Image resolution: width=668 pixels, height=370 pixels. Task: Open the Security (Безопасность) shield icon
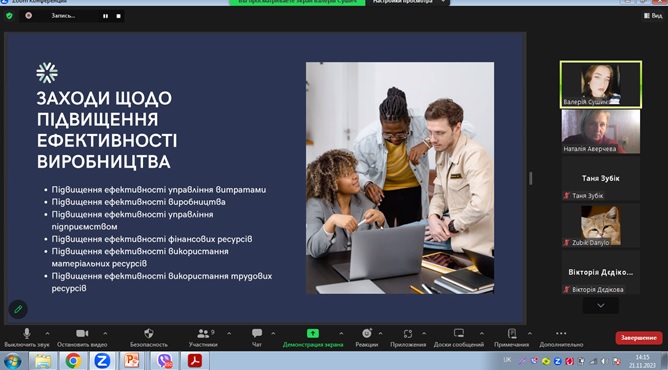149,333
